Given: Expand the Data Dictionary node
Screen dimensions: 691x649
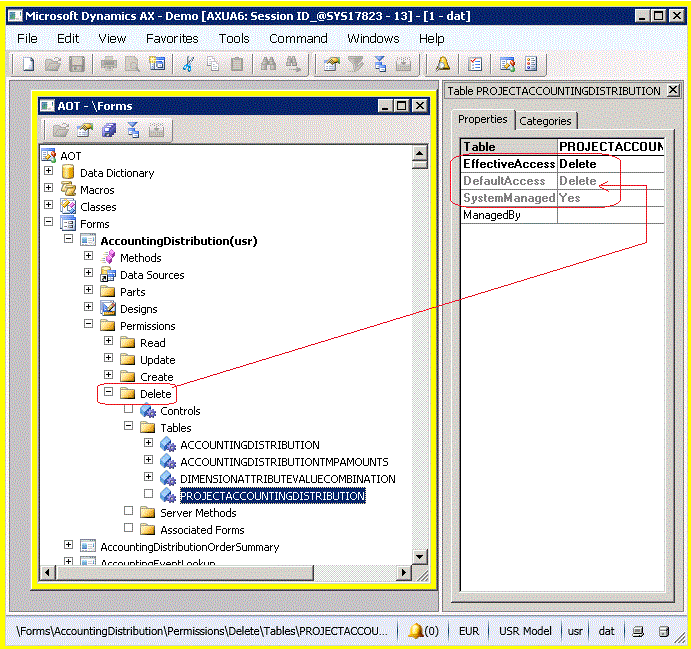Looking at the screenshot, I should [48, 171].
